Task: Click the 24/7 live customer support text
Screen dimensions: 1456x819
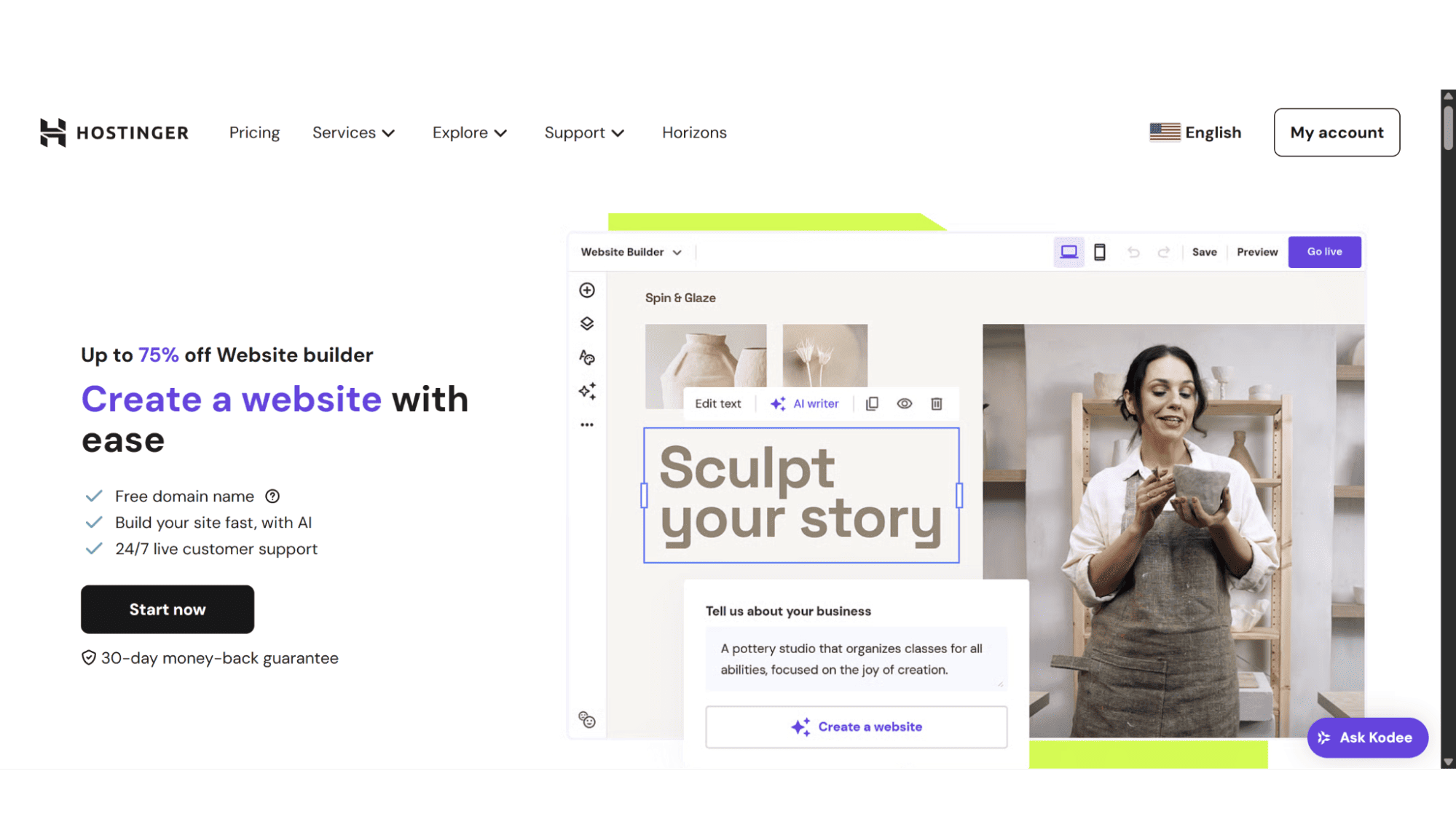Action: pos(216,549)
